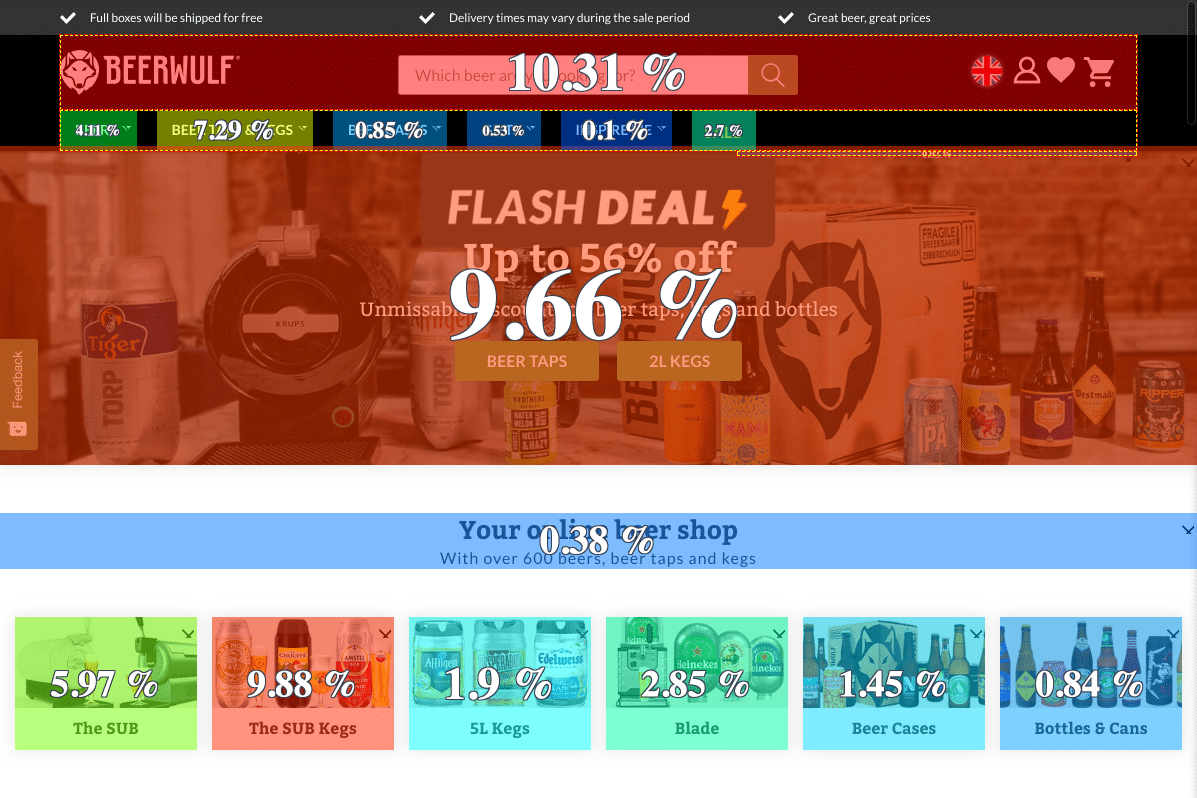The width and height of the screenshot is (1197, 798).
Task: Open the shopping cart icon
Action: [1099, 72]
